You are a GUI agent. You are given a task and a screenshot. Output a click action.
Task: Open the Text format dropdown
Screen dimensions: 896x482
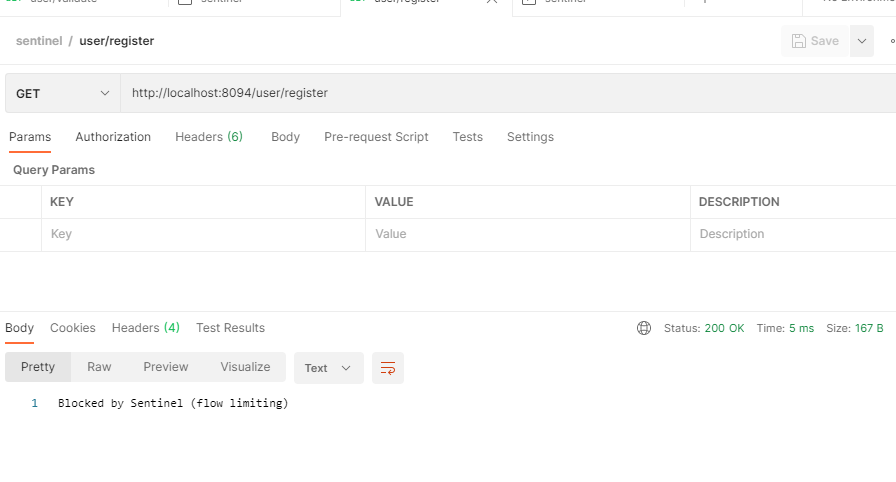tap(329, 368)
